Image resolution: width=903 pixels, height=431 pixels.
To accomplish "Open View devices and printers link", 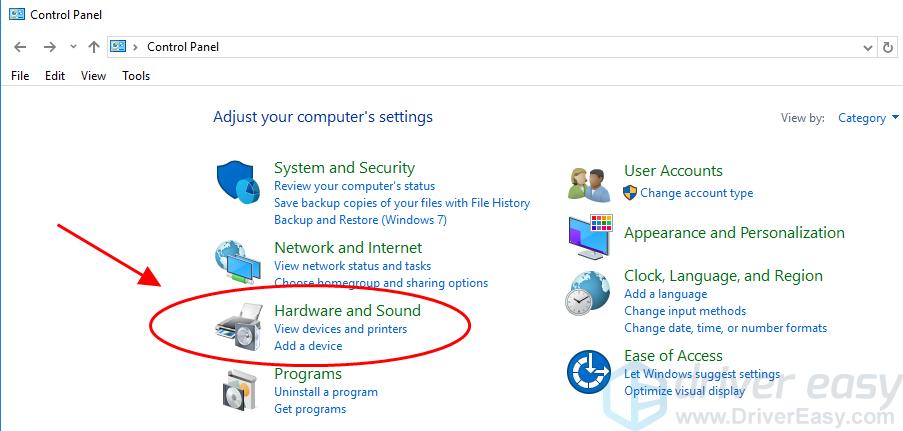I will (x=340, y=329).
